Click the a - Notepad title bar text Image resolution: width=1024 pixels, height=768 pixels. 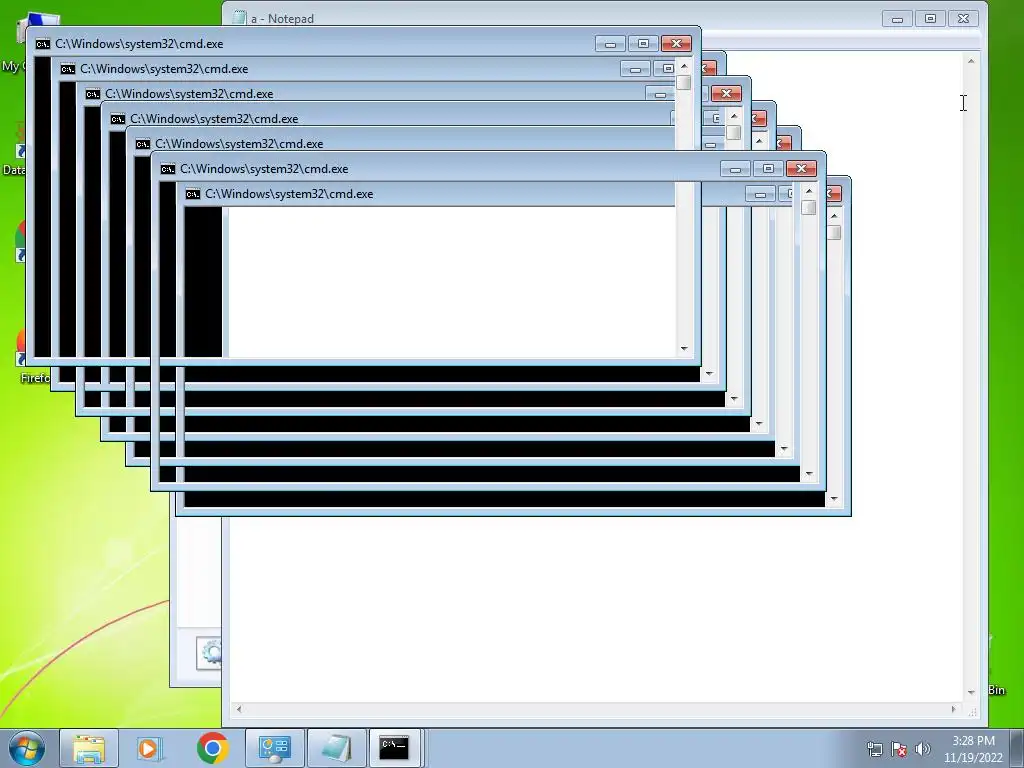click(x=282, y=19)
